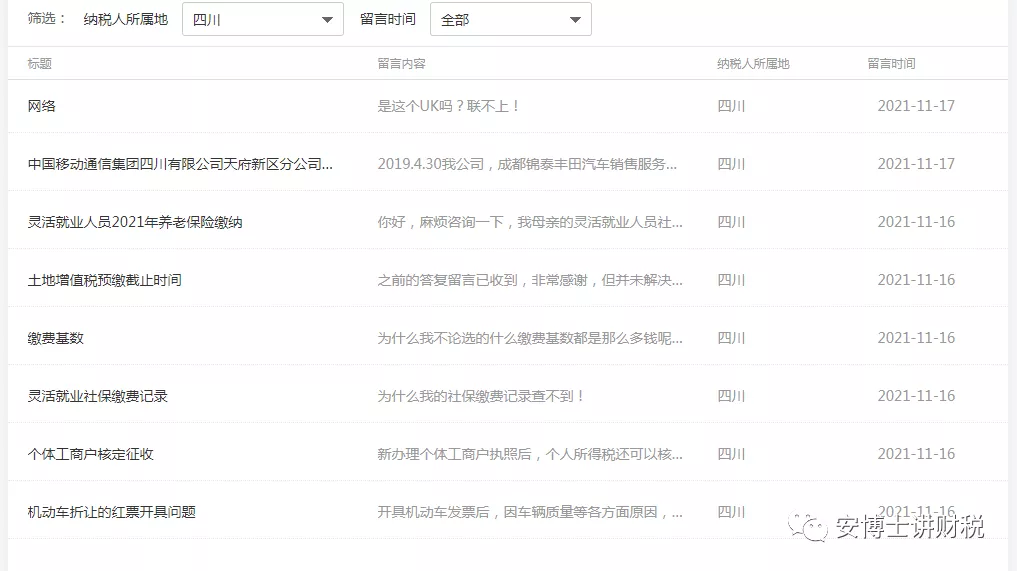Viewport: 1017px width, 571px height.
Task: Open the 土地增值税预缴截止时间 message
Action: pos(104,280)
